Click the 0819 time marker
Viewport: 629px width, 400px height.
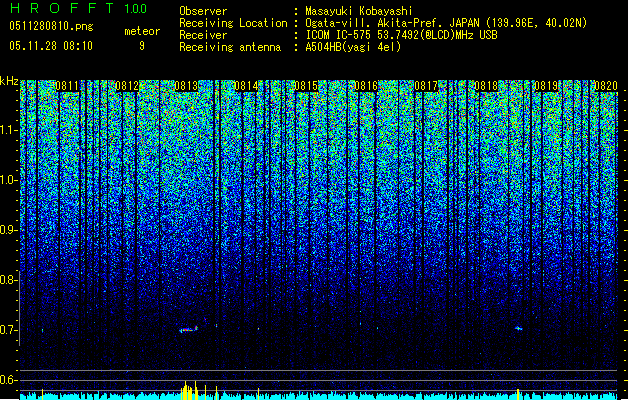(x=546, y=86)
